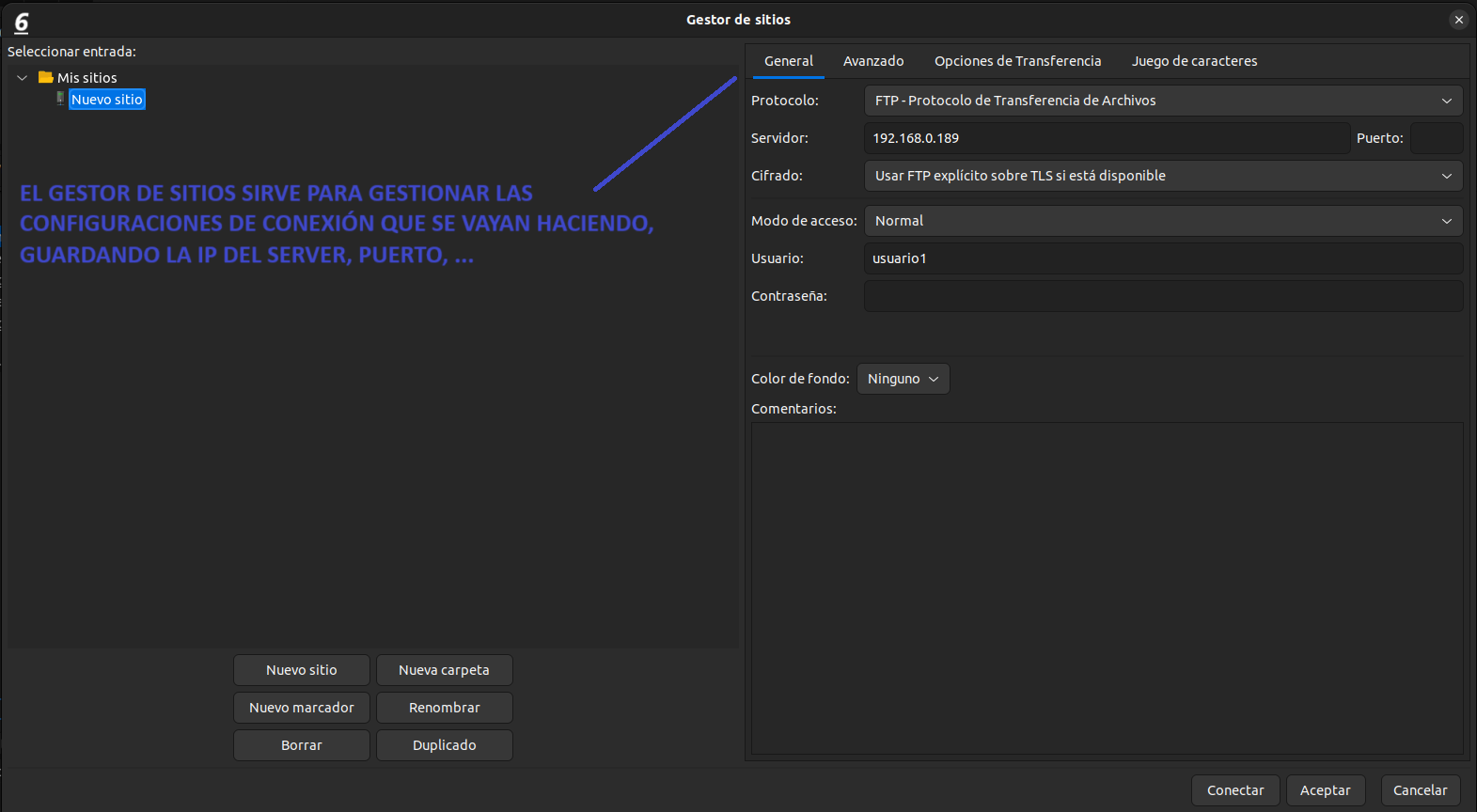Open the Protocolo dropdown
The image size is (1477, 812).
1162,101
